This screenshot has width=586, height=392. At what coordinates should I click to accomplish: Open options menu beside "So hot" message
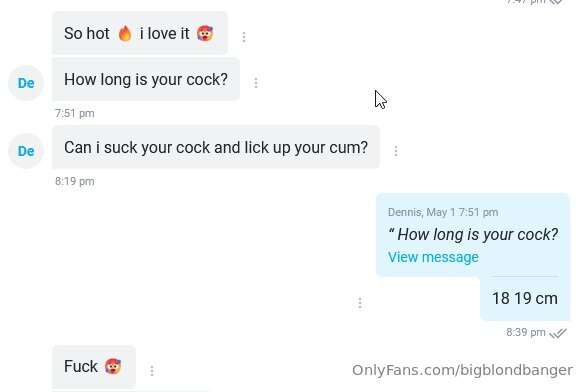click(x=244, y=37)
